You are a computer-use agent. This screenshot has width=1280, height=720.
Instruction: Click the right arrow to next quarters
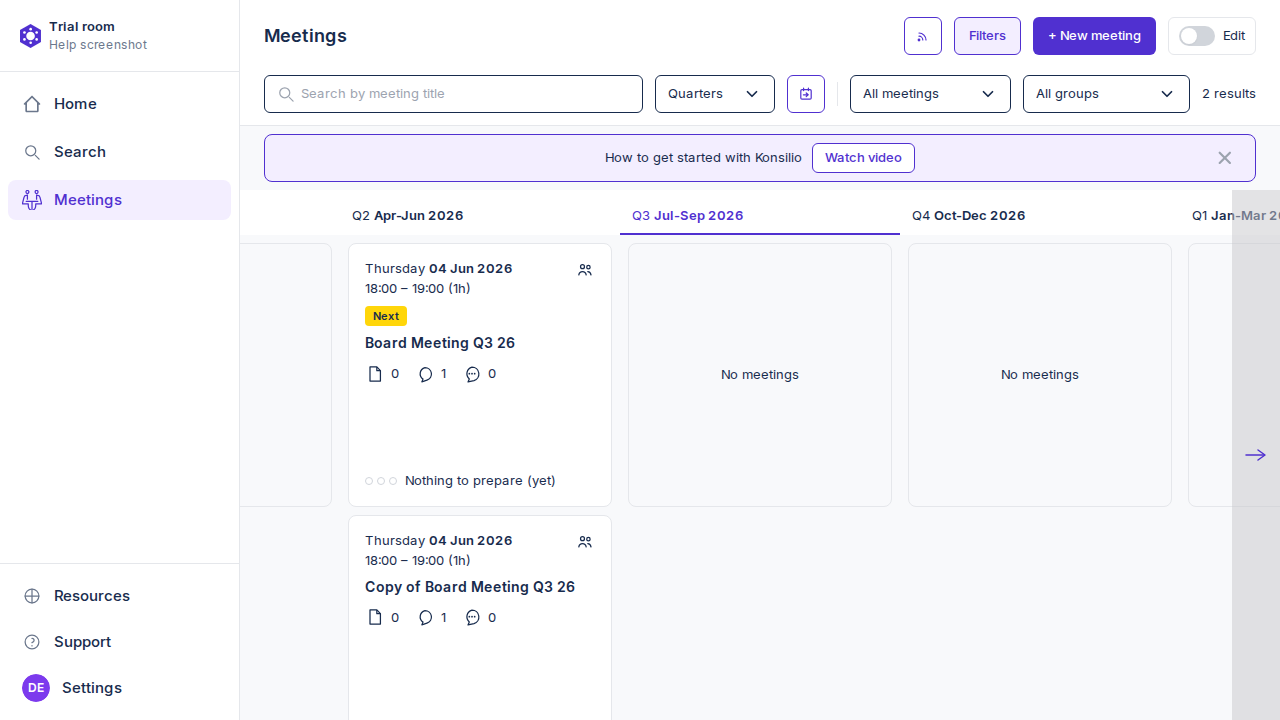click(1255, 455)
